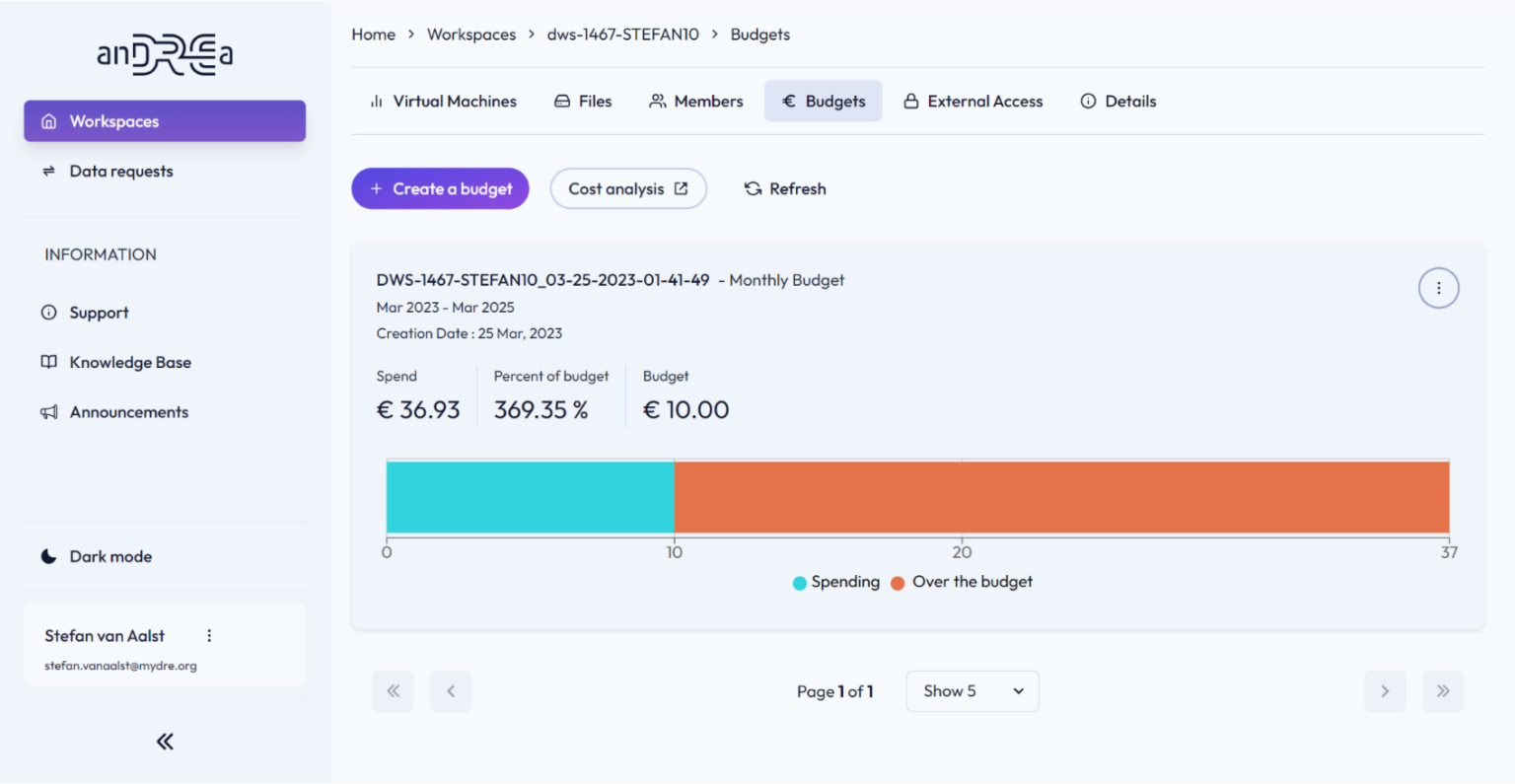Switch to the Virtual Machines tab
Screen dimensions: 1515x784
(x=443, y=101)
